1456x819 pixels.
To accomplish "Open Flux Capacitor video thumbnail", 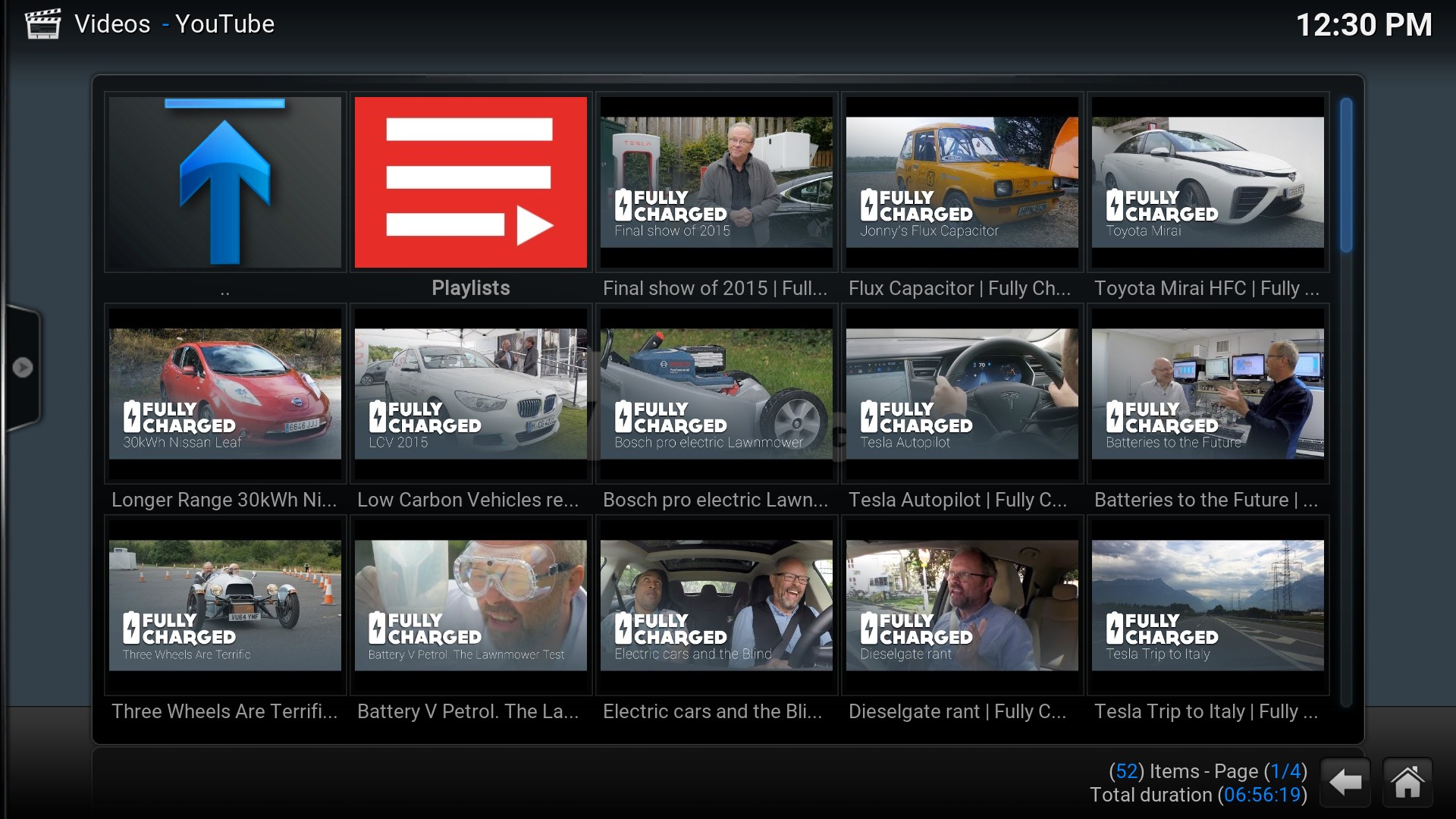I will (x=962, y=182).
